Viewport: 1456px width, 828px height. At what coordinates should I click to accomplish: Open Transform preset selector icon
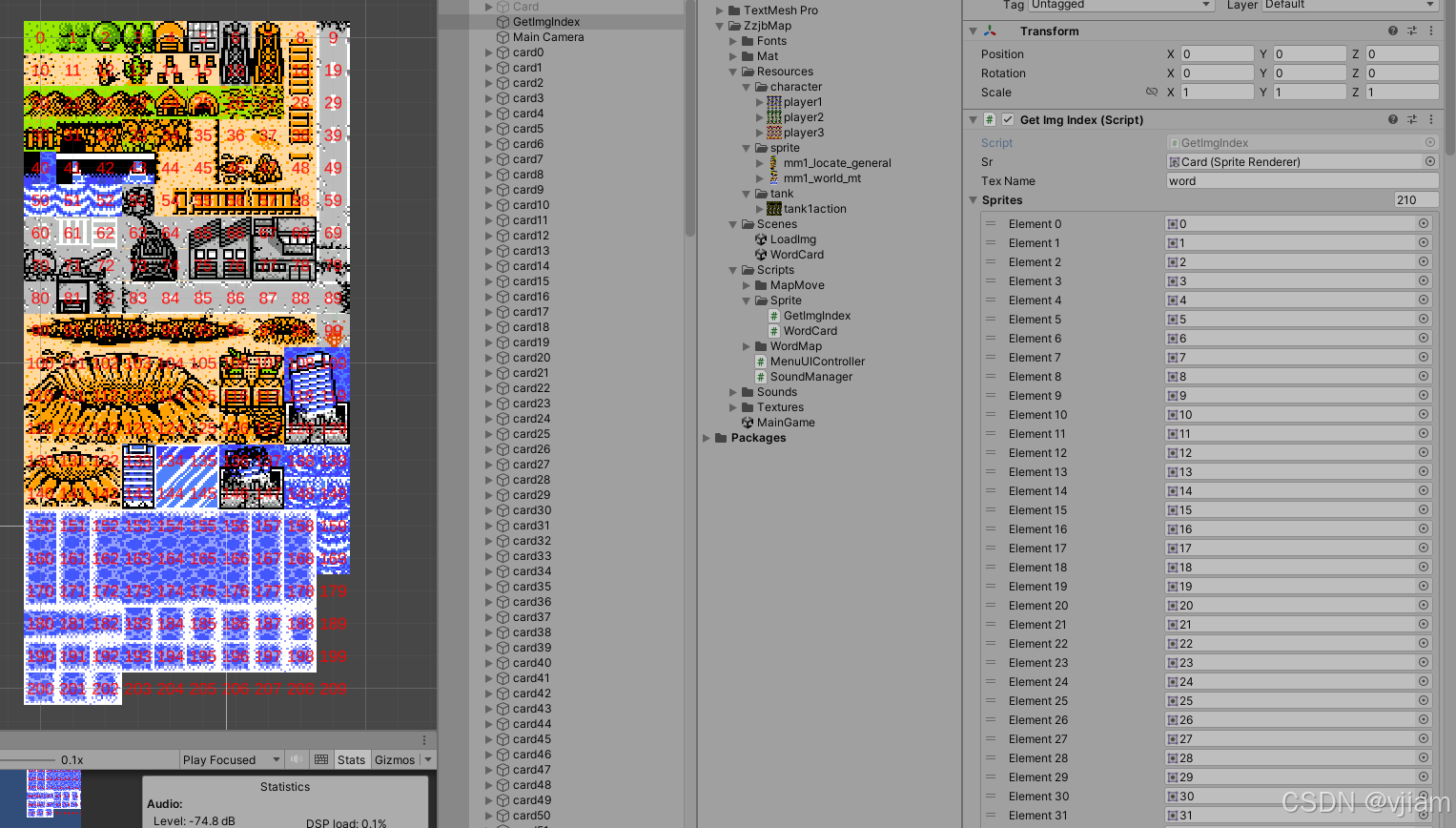1412,31
